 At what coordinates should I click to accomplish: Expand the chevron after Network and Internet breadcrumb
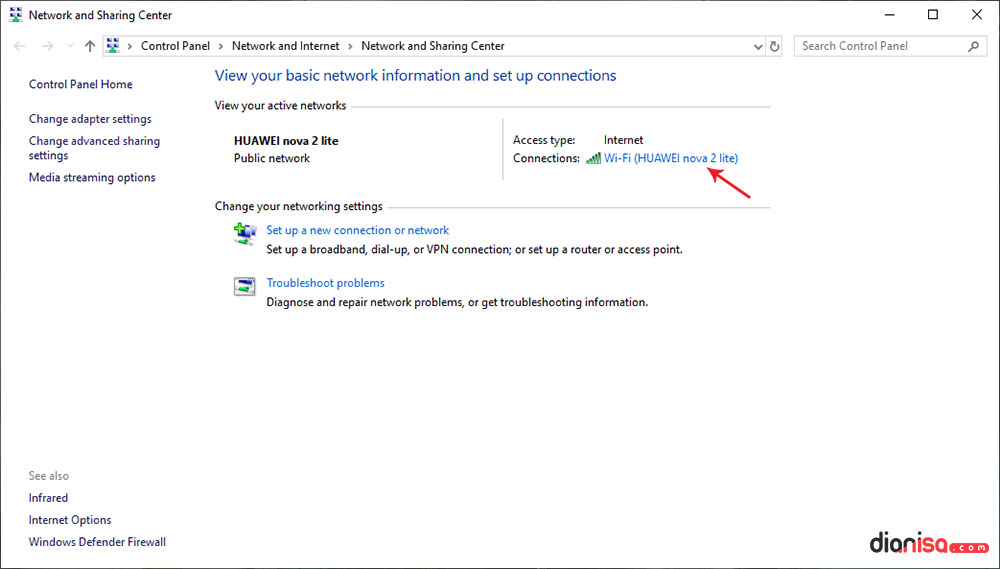click(x=351, y=46)
